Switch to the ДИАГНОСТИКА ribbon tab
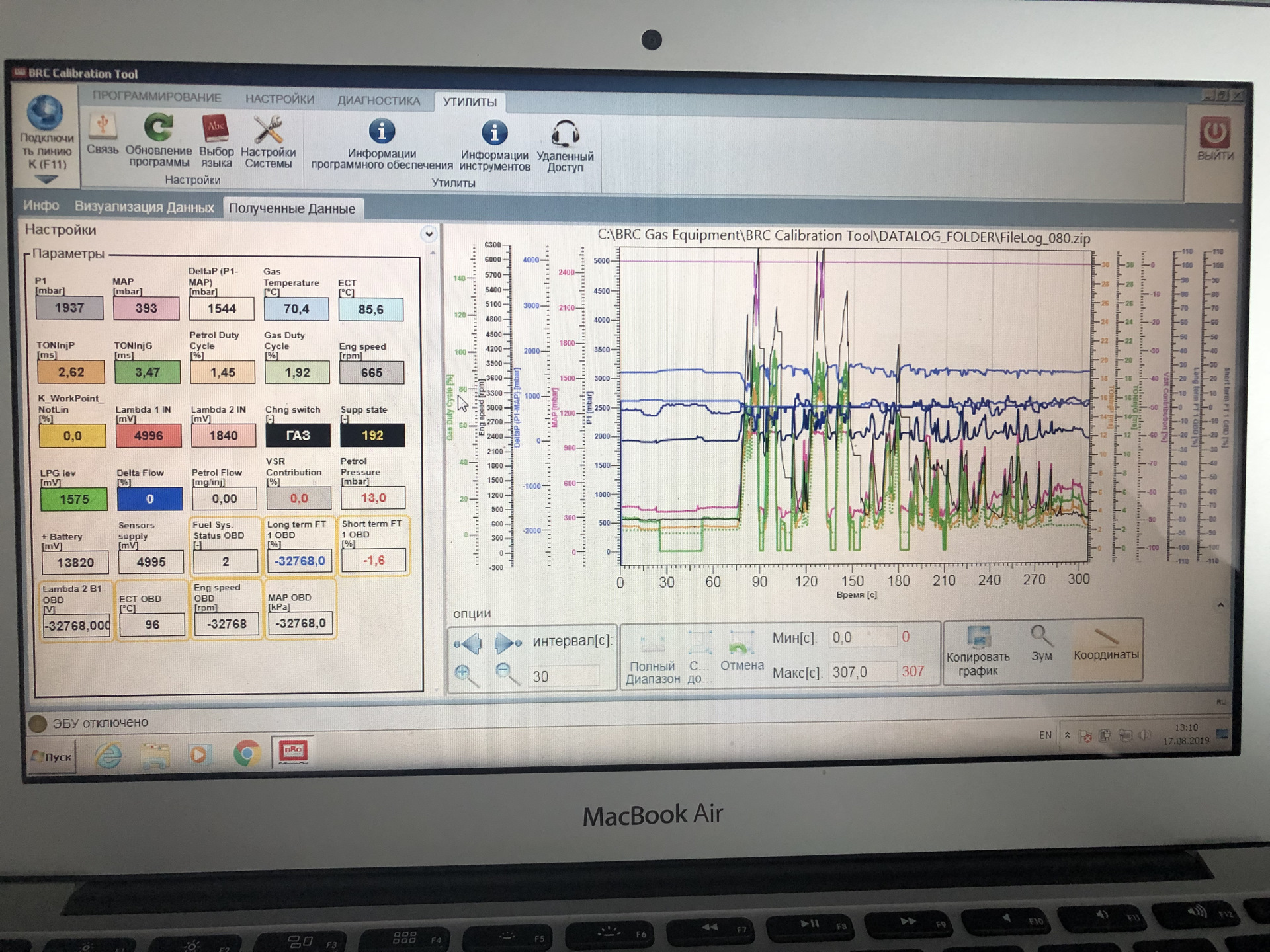 (378, 100)
